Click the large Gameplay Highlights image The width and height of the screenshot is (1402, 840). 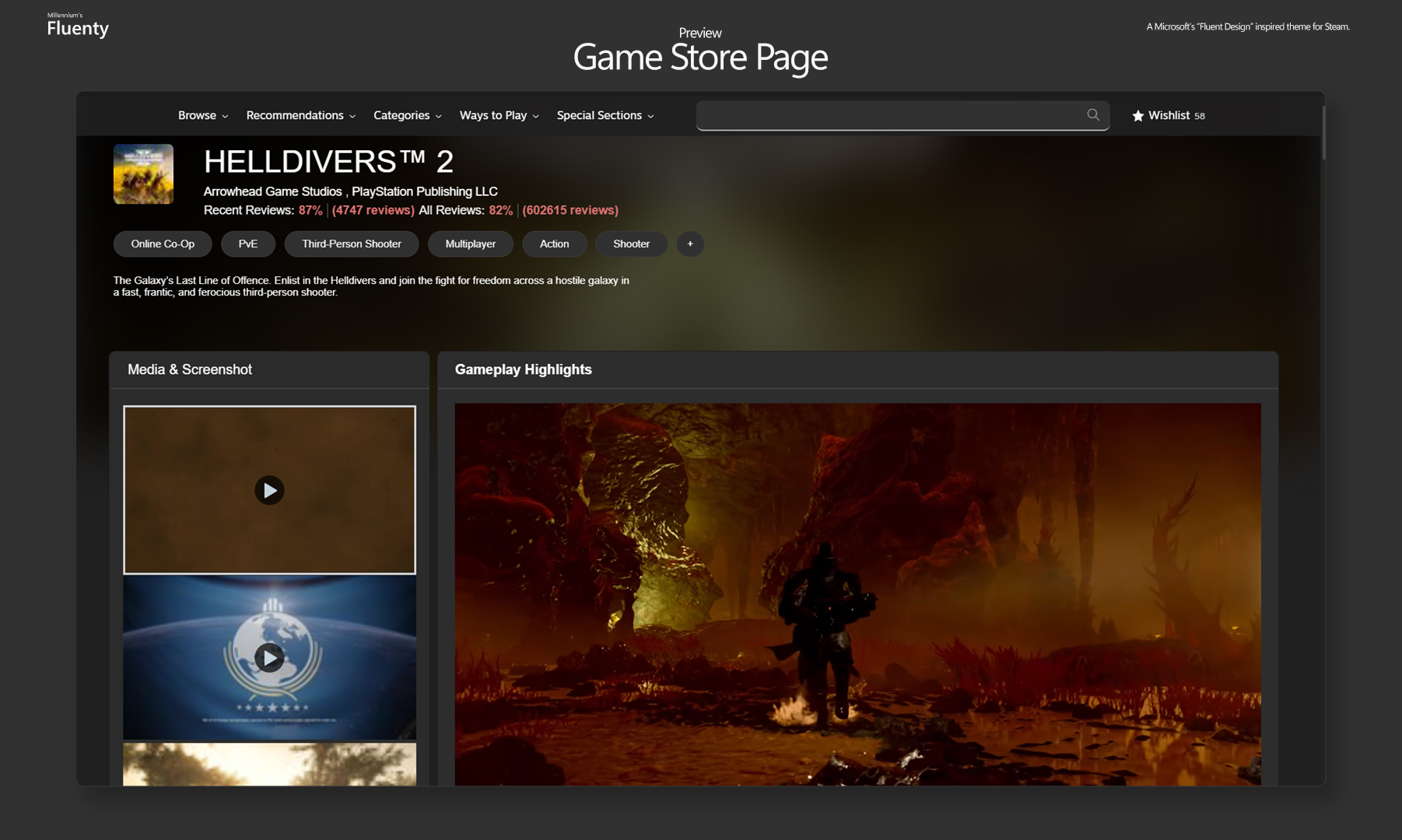857,594
